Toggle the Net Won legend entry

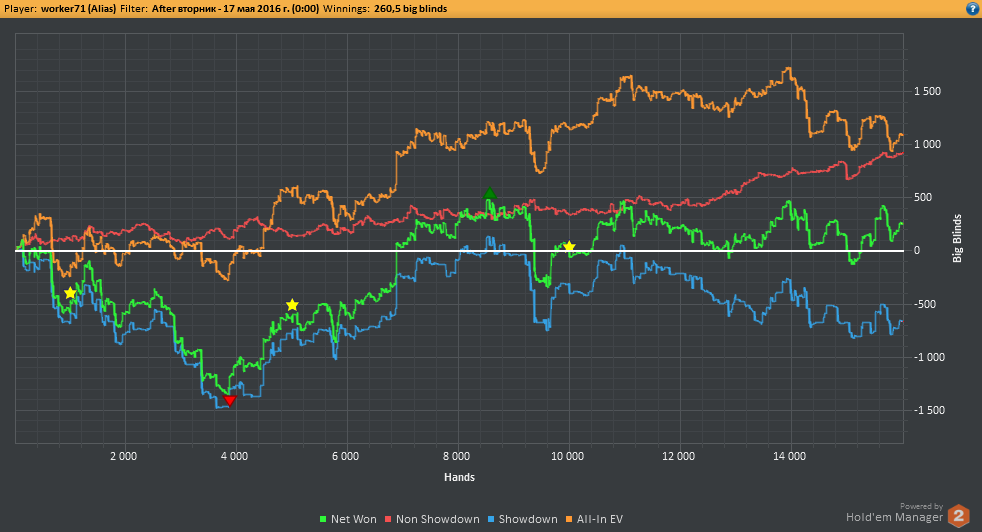tap(348, 519)
